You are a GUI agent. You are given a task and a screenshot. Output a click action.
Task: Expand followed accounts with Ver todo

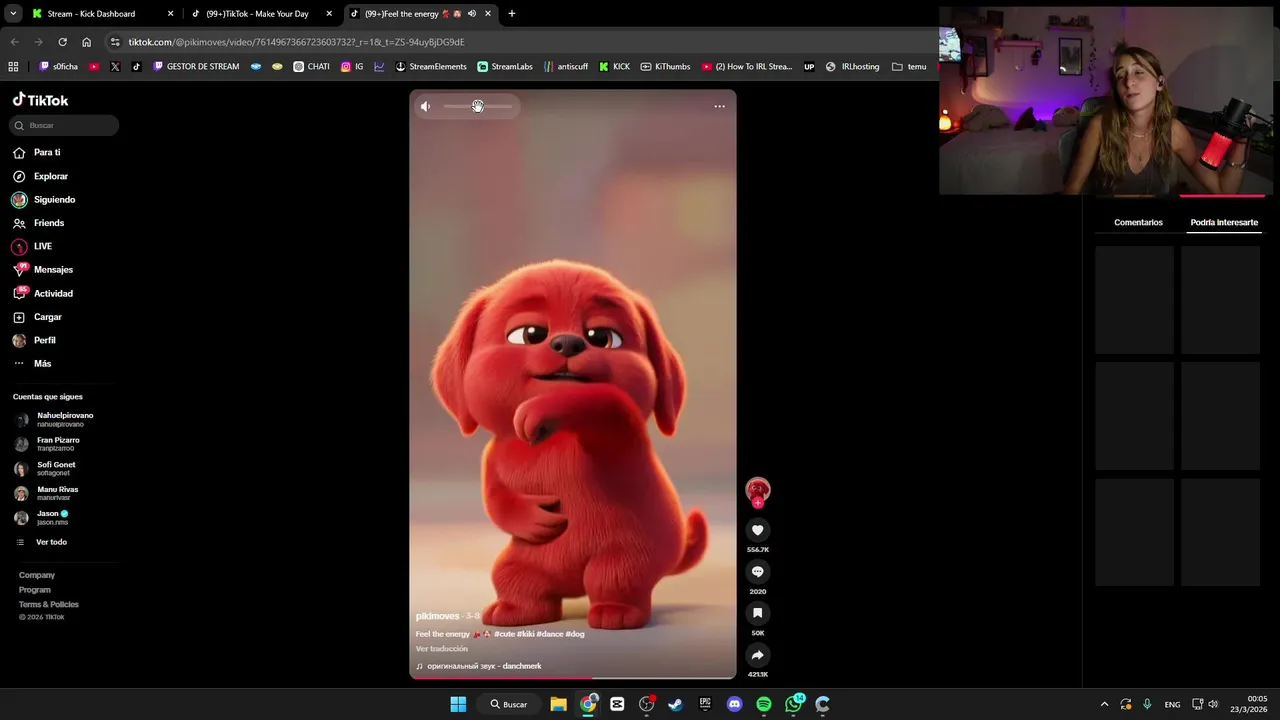tap(51, 542)
